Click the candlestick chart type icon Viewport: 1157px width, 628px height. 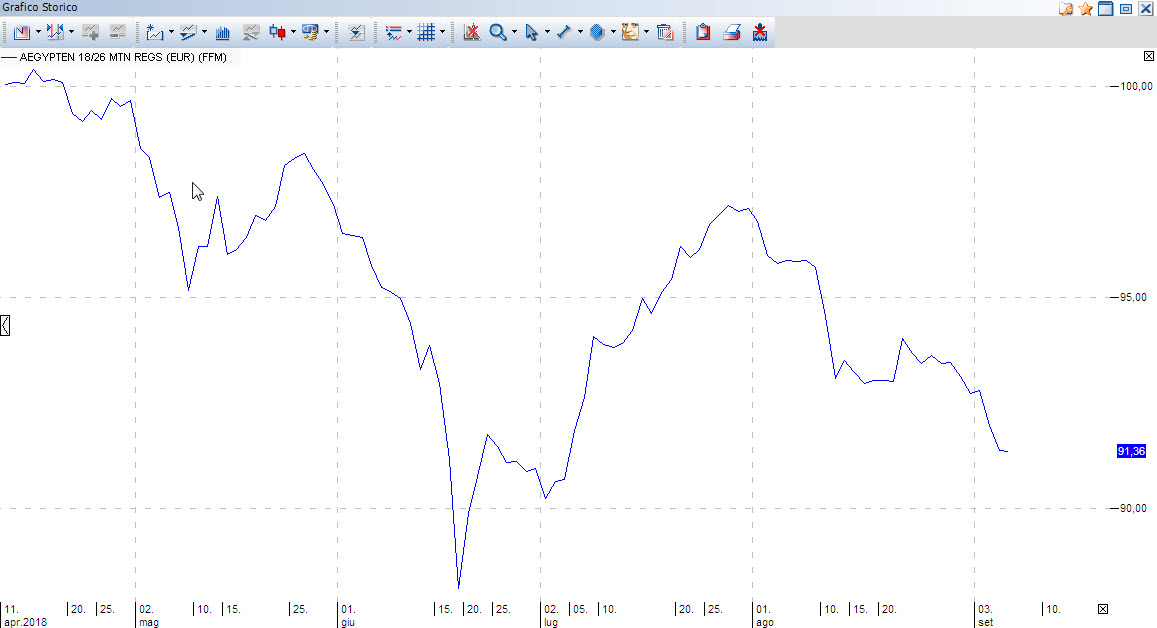[x=278, y=32]
